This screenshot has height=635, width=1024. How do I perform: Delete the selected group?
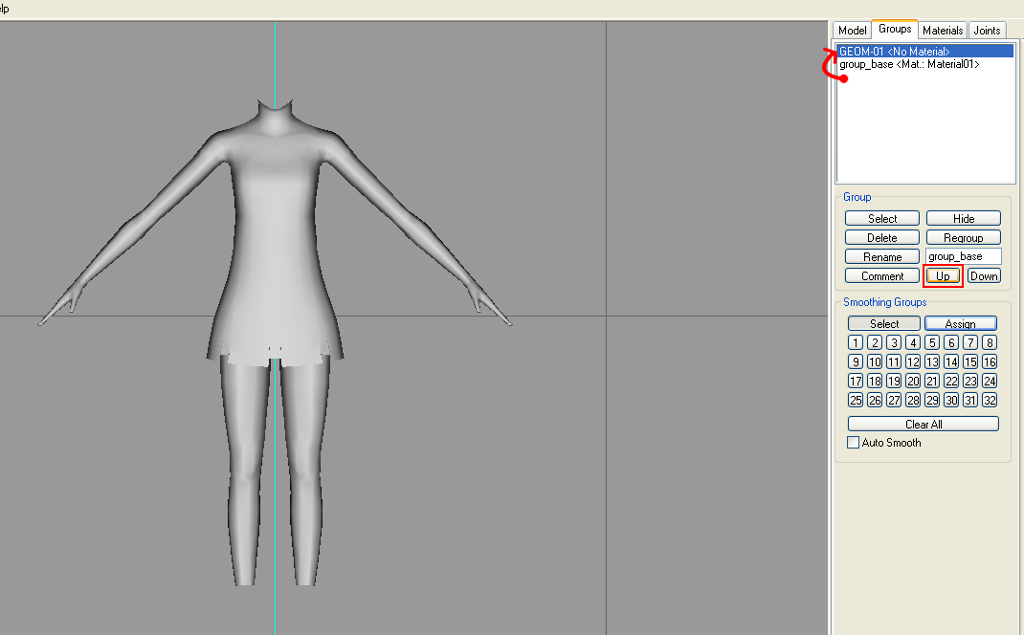tap(882, 237)
